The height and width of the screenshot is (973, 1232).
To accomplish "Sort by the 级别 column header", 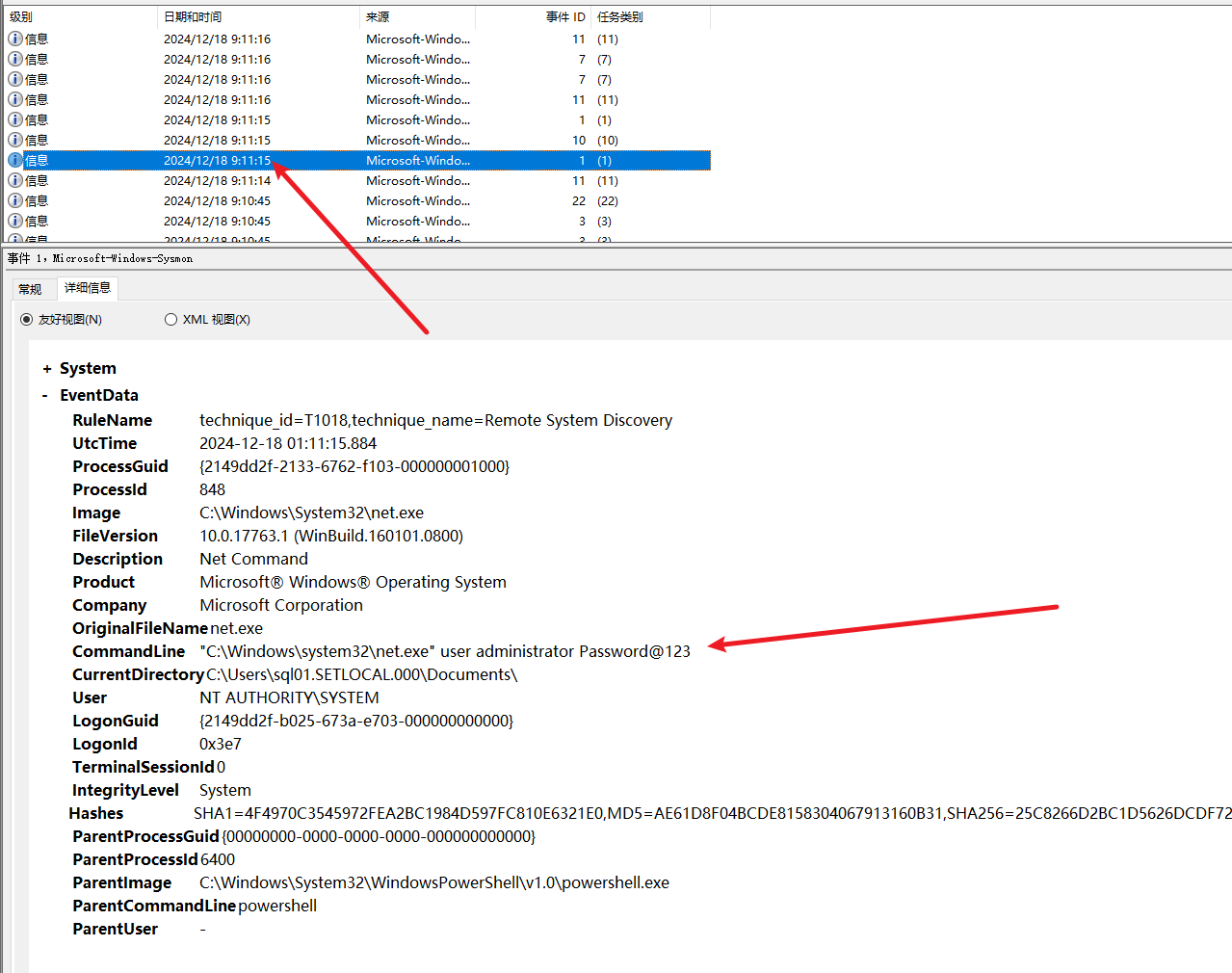I will pos(81,16).
